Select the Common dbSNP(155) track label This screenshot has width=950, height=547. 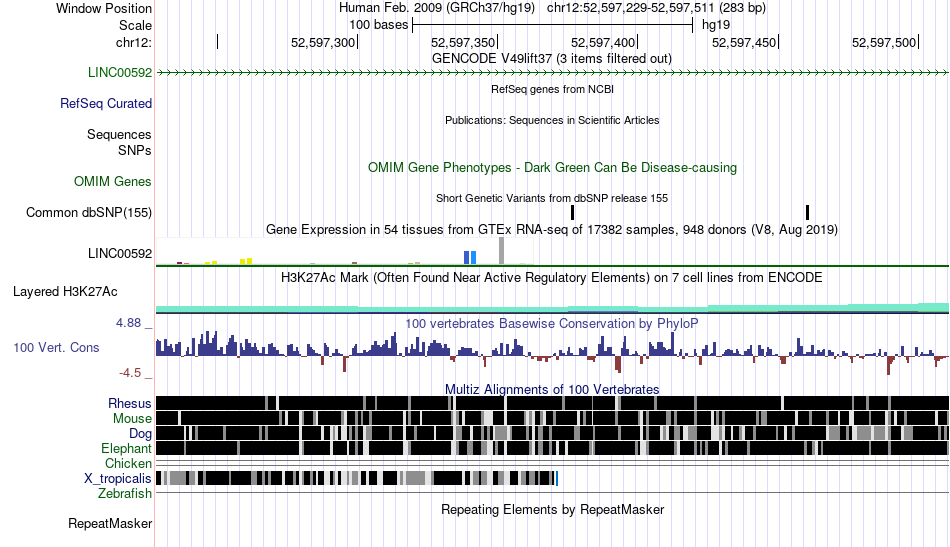[x=89, y=213]
